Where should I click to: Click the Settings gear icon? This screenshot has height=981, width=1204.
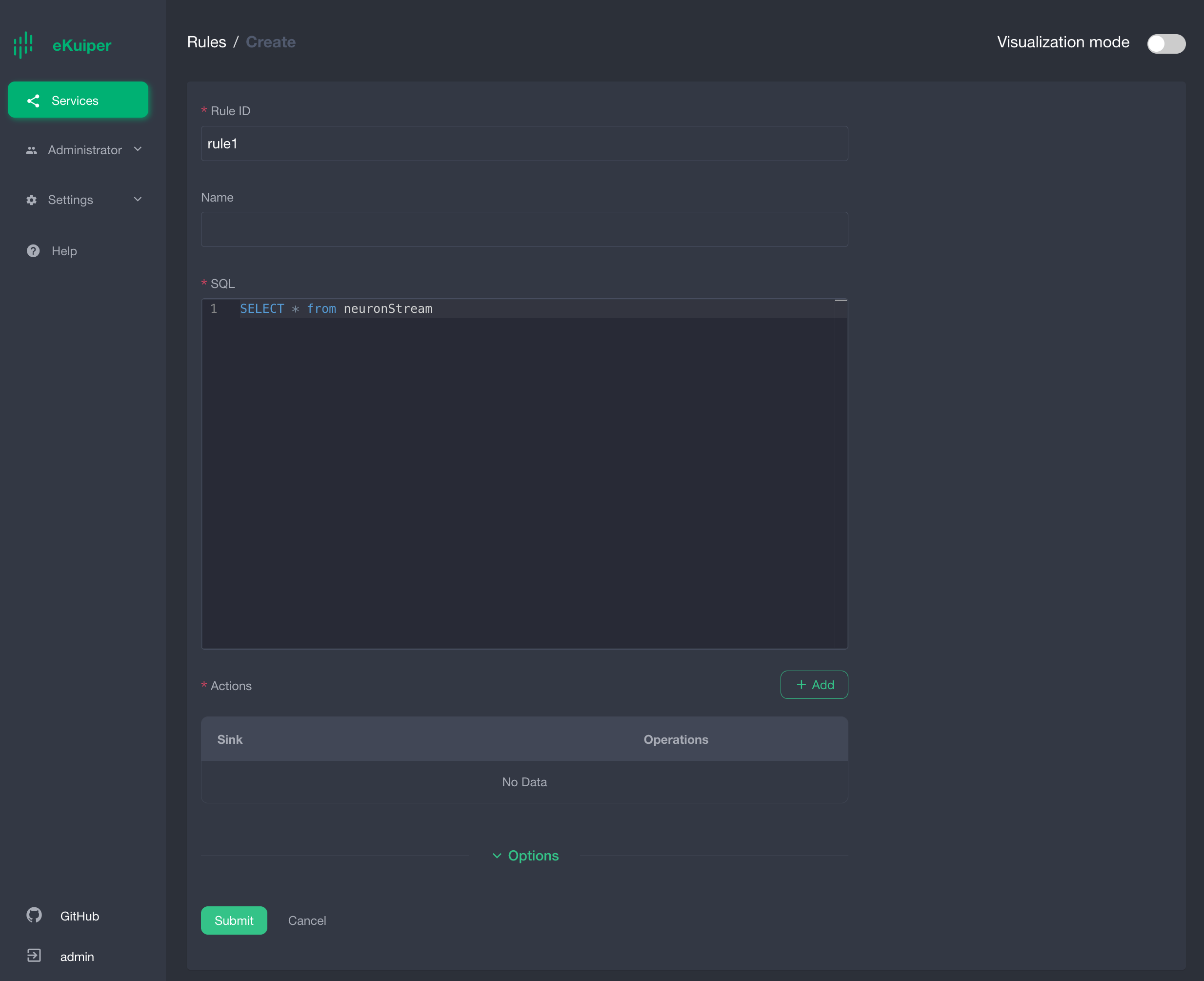coord(32,200)
